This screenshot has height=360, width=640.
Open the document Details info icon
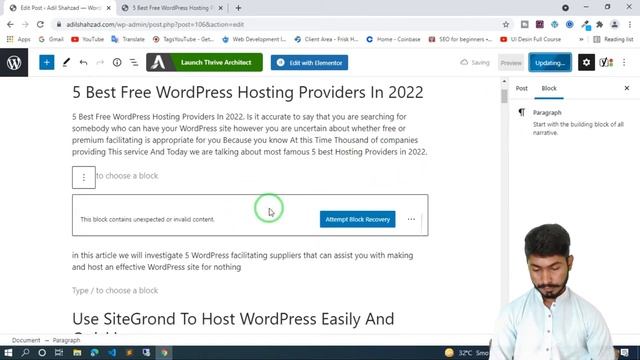pos(117,62)
